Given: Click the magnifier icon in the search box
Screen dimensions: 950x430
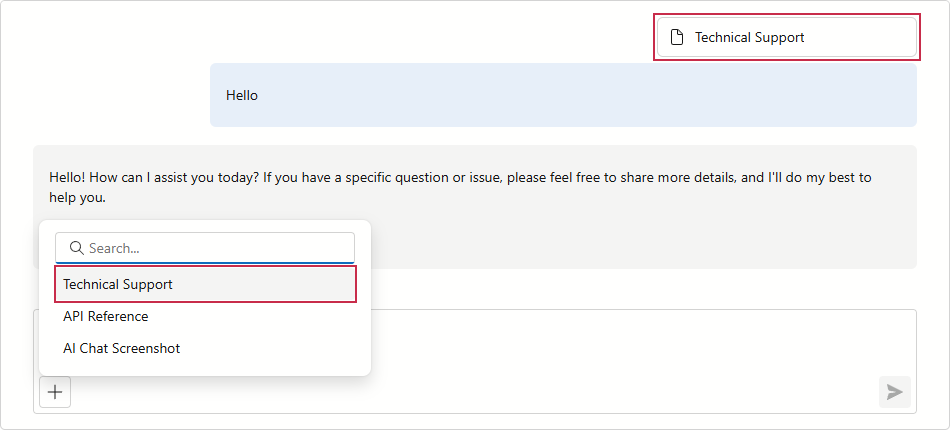Looking at the screenshot, I should pos(76,248).
